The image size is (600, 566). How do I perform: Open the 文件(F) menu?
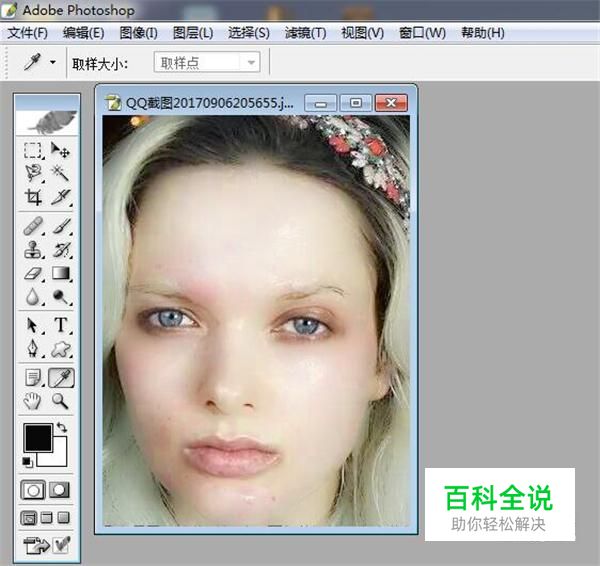pyautogui.click(x=28, y=33)
